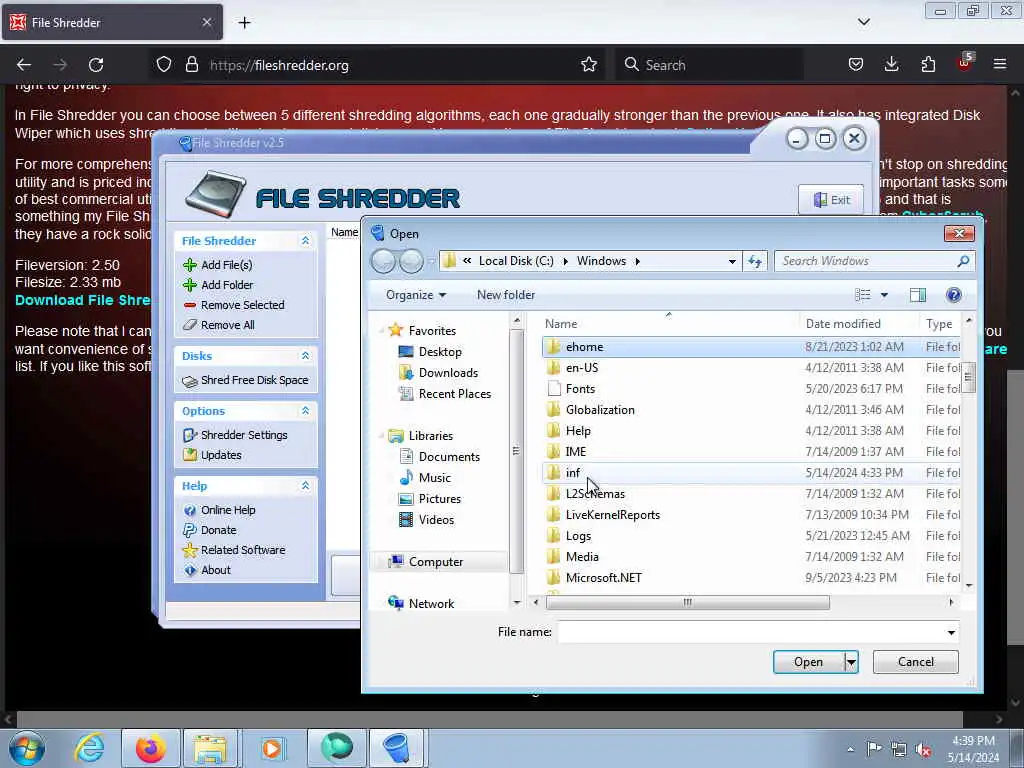1024x768 pixels.
Task: Bookmark this page with the star icon
Action: (589, 65)
